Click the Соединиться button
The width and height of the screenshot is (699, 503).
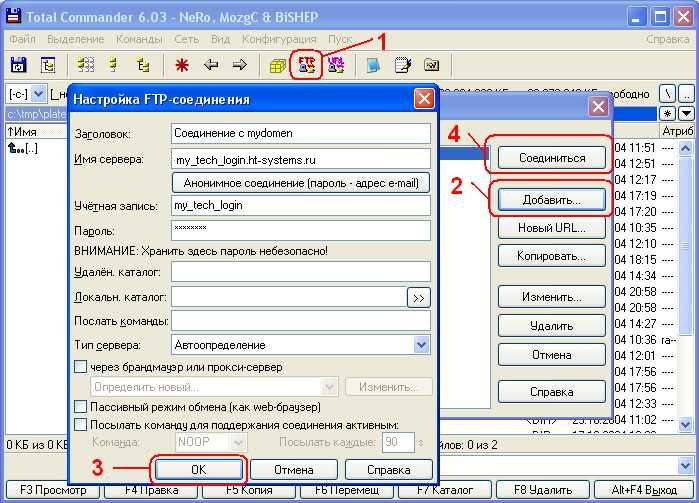[550, 157]
